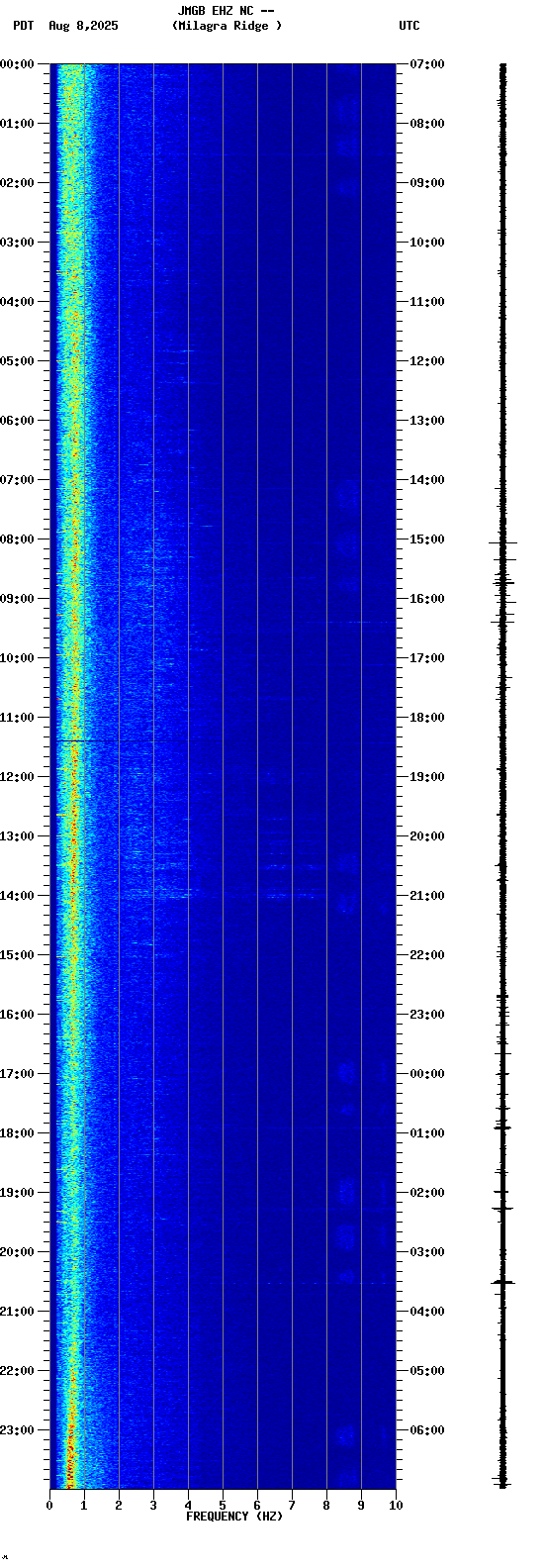Click the PDT time label '00:00'
This screenshot has width=546, height=1568.
[17, 64]
